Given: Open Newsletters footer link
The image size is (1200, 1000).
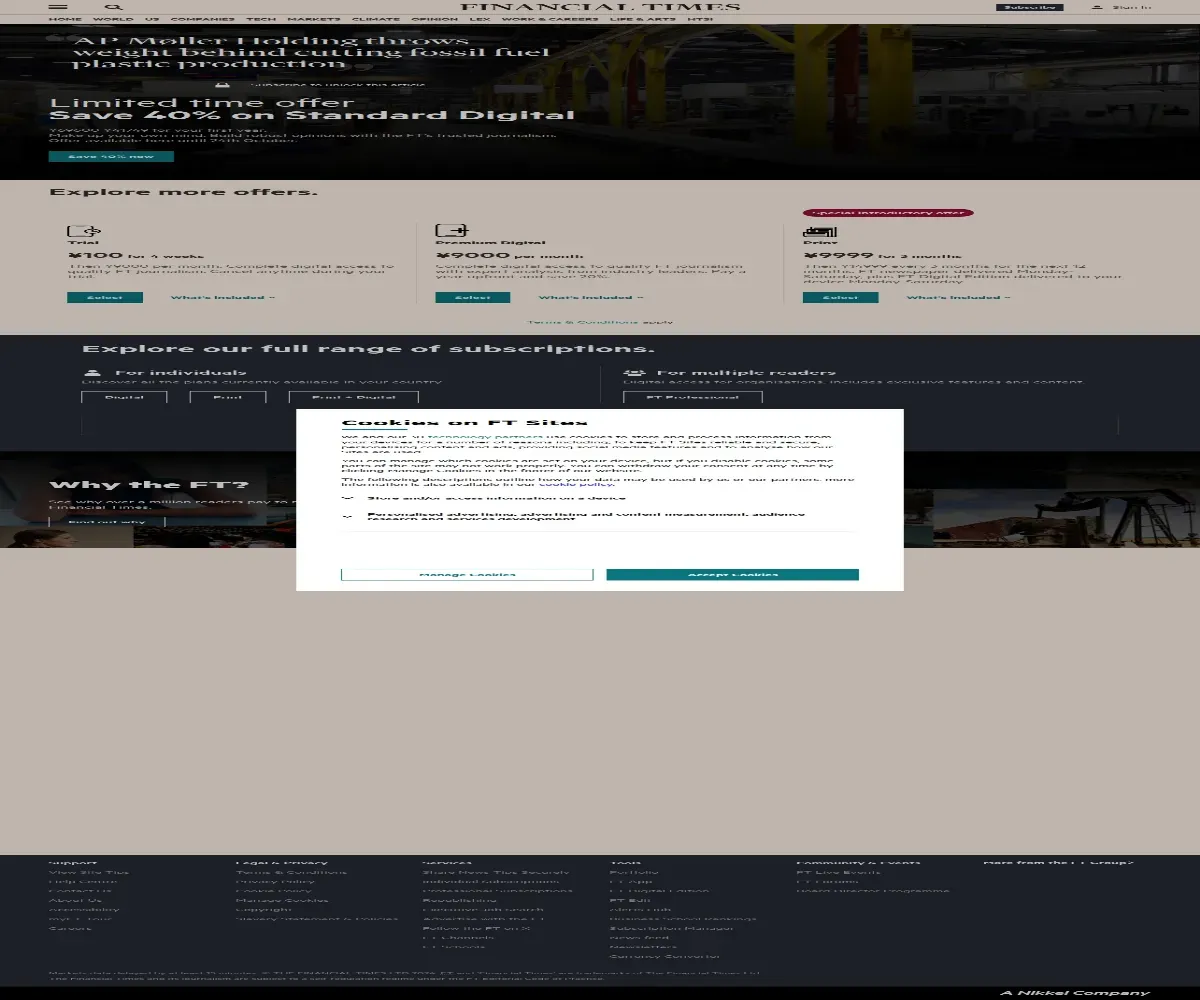Looking at the screenshot, I should click(x=643, y=947).
